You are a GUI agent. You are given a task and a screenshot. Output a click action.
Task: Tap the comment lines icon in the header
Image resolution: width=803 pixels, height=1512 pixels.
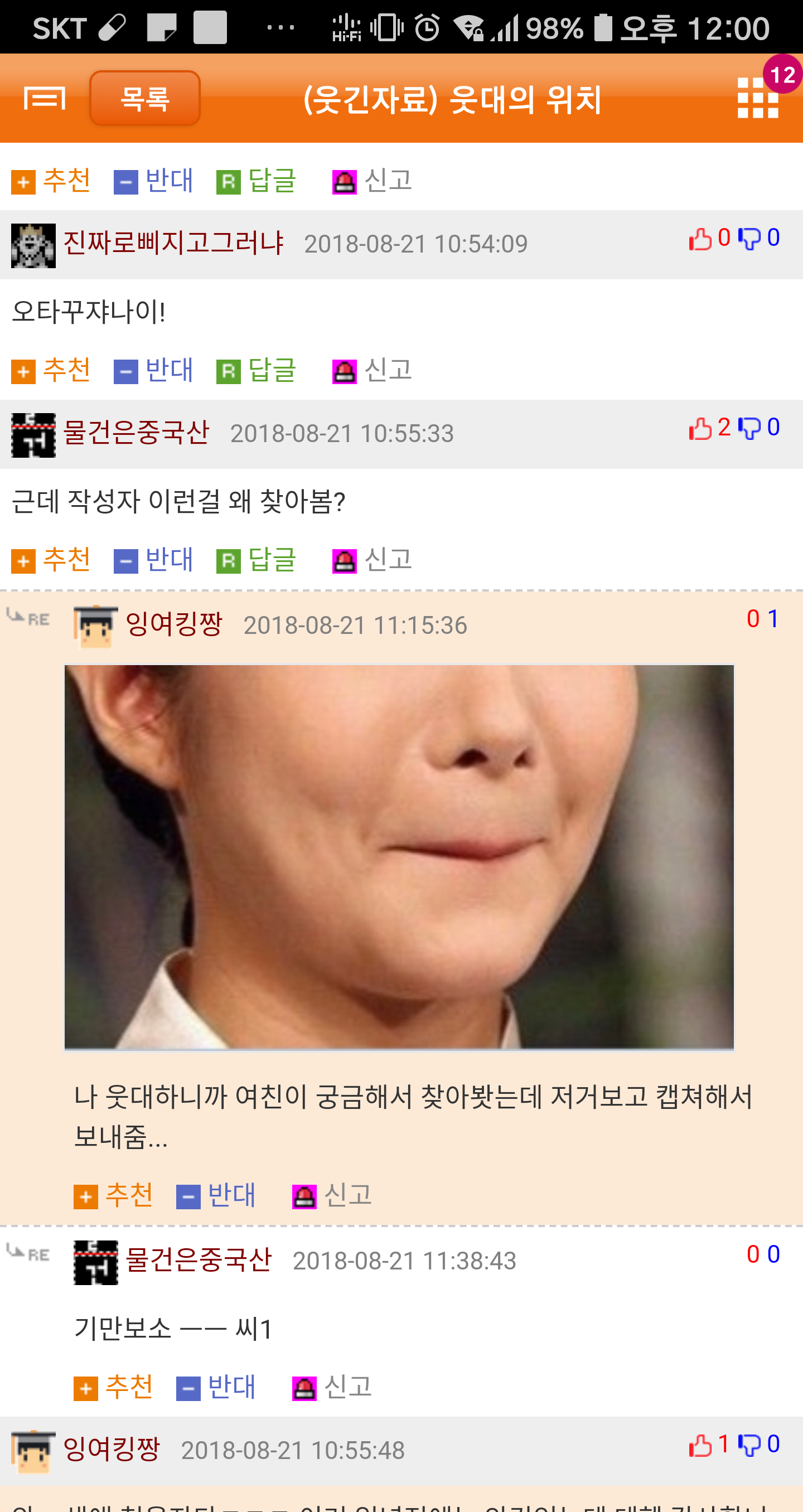click(x=44, y=98)
